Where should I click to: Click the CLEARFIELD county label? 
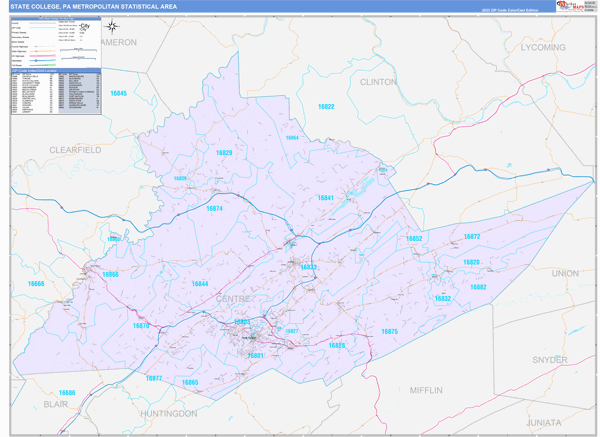coord(76,149)
